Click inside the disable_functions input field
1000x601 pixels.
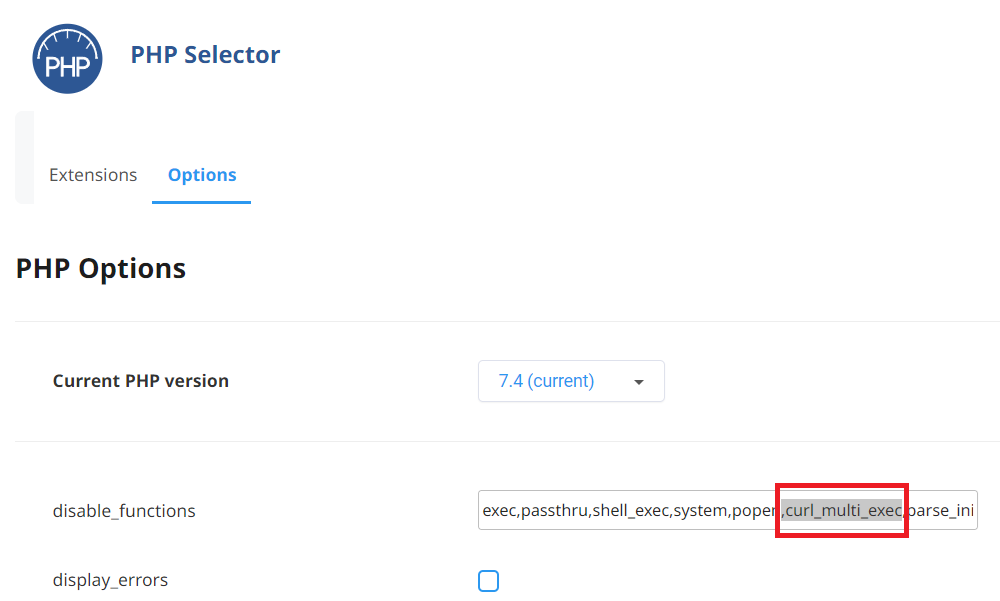click(728, 510)
